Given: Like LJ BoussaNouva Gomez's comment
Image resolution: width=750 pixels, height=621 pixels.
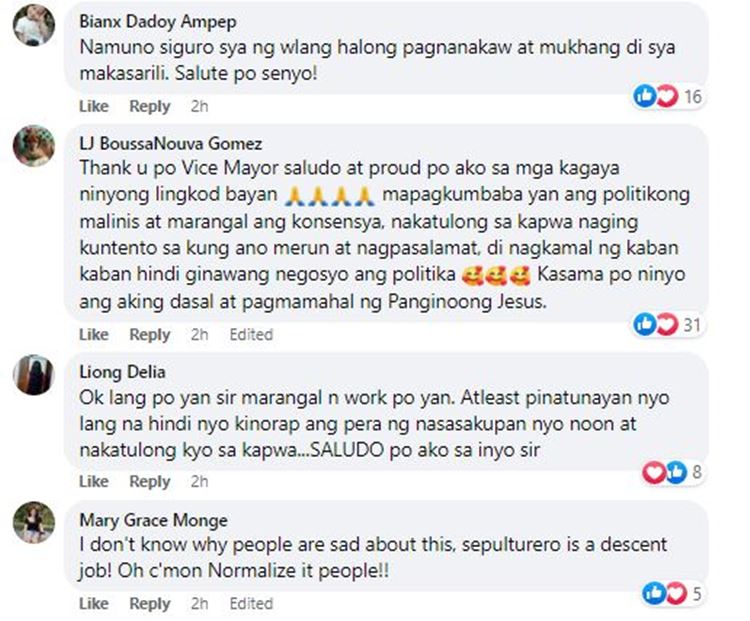Looking at the screenshot, I should pos(94,334).
